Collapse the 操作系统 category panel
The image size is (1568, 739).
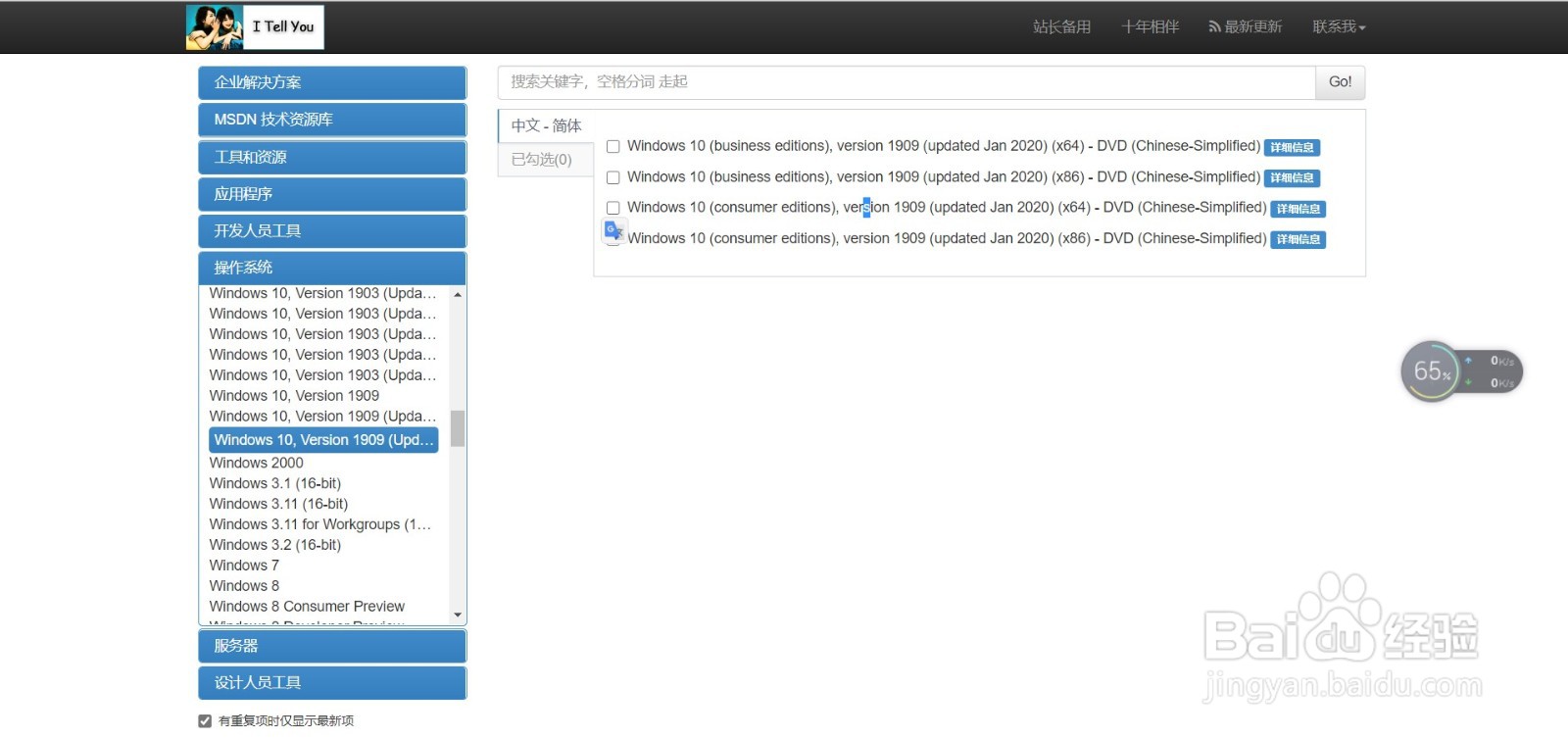point(332,268)
